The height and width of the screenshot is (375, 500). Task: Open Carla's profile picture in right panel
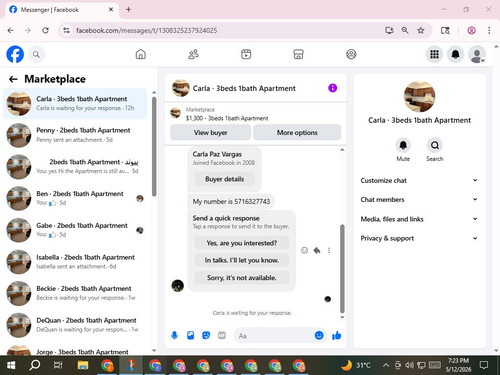pos(419,96)
